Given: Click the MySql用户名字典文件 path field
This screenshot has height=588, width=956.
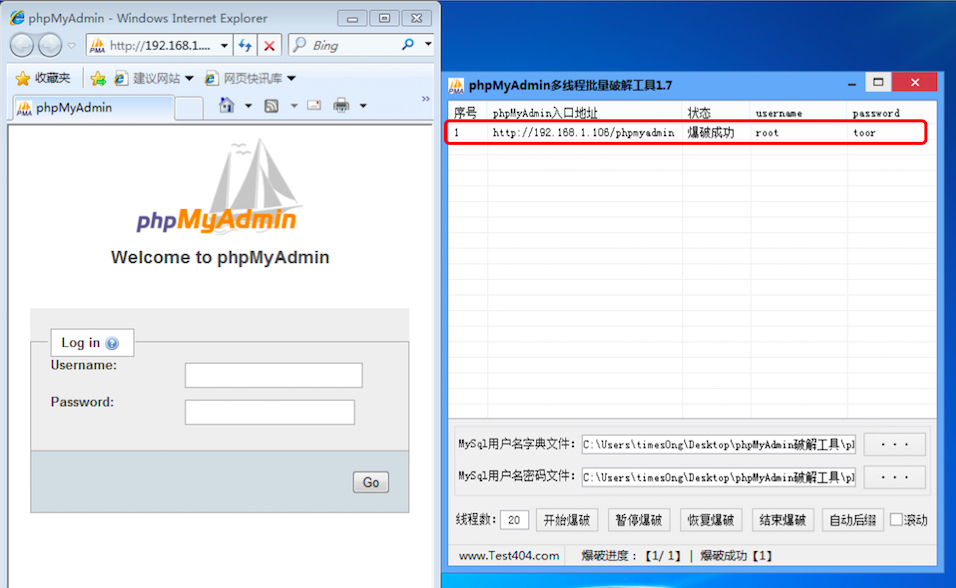Looking at the screenshot, I should (x=718, y=445).
